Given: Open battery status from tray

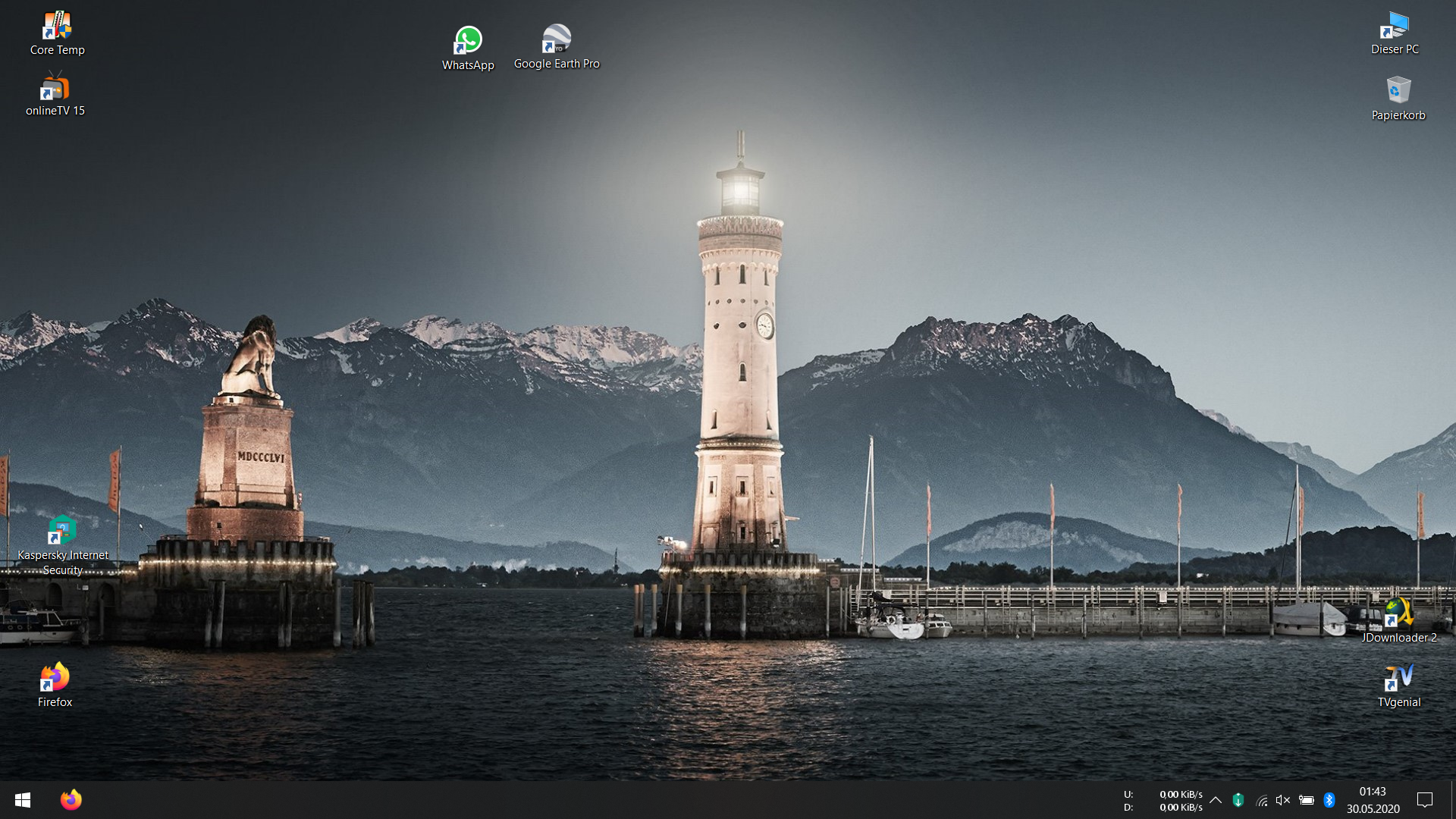Looking at the screenshot, I should coord(1306,800).
